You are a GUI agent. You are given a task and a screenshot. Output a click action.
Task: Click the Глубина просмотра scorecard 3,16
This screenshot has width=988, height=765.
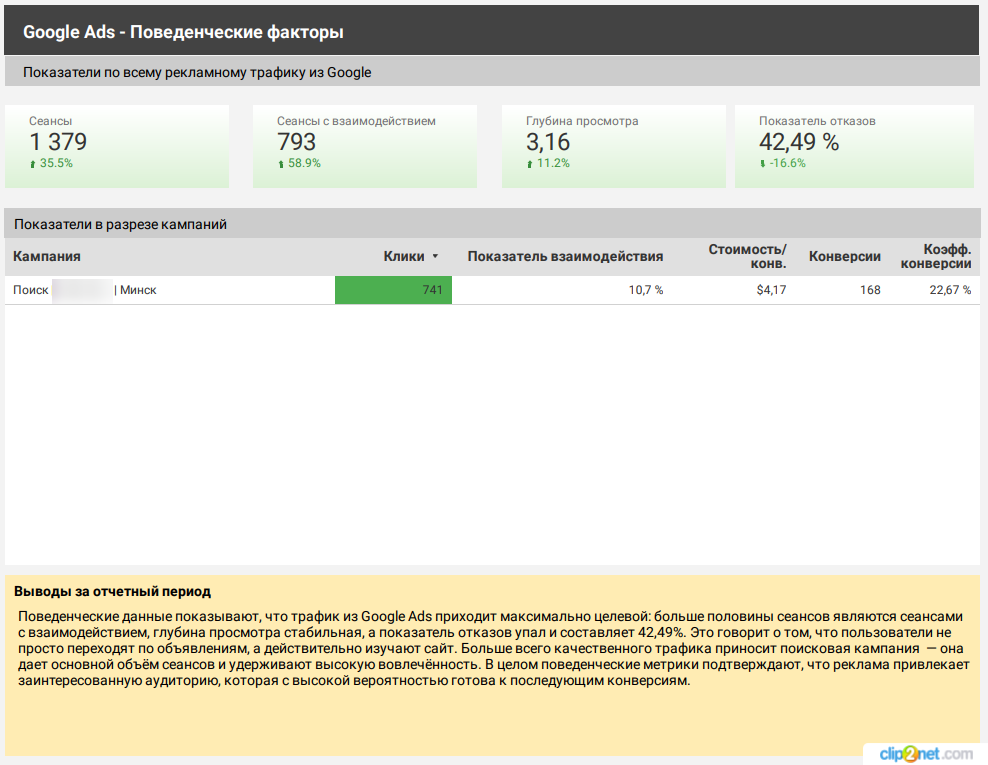(548, 142)
